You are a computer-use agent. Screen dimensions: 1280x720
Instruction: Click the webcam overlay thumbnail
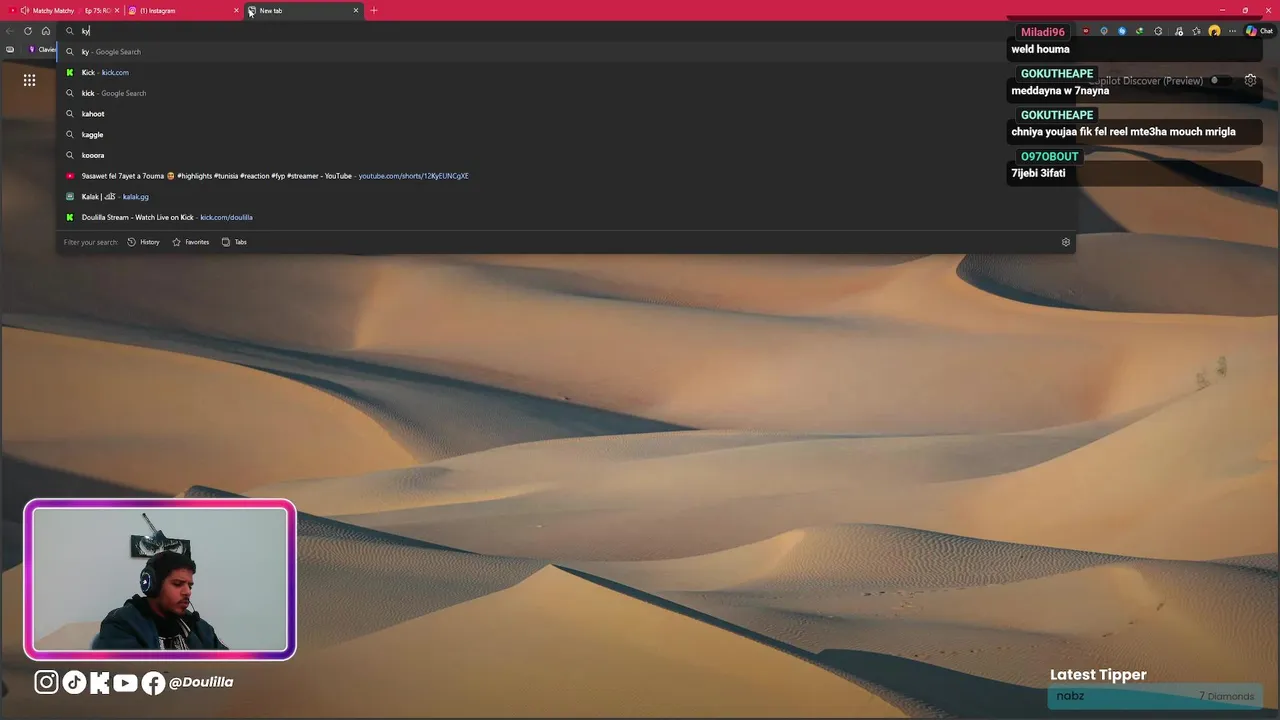tap(160, 580)
